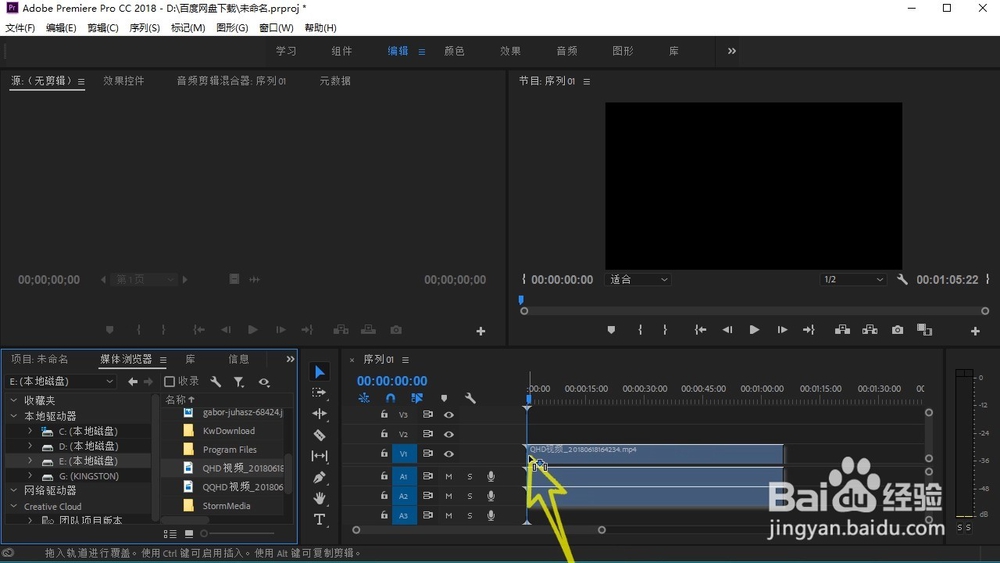The height and width of the screenshot is (563, 1000).
Task: Expand the C: drive node
Action: pos(30,431)
